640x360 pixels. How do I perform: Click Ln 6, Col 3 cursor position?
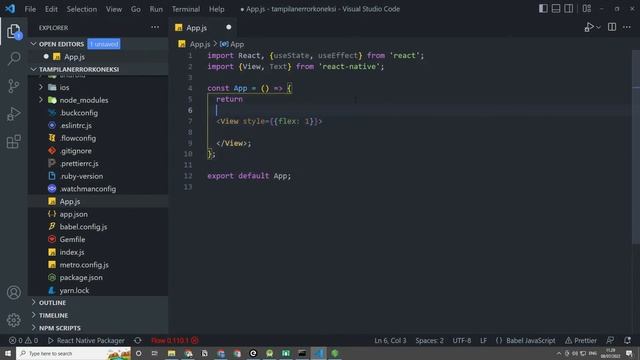[x=390, y=340]
